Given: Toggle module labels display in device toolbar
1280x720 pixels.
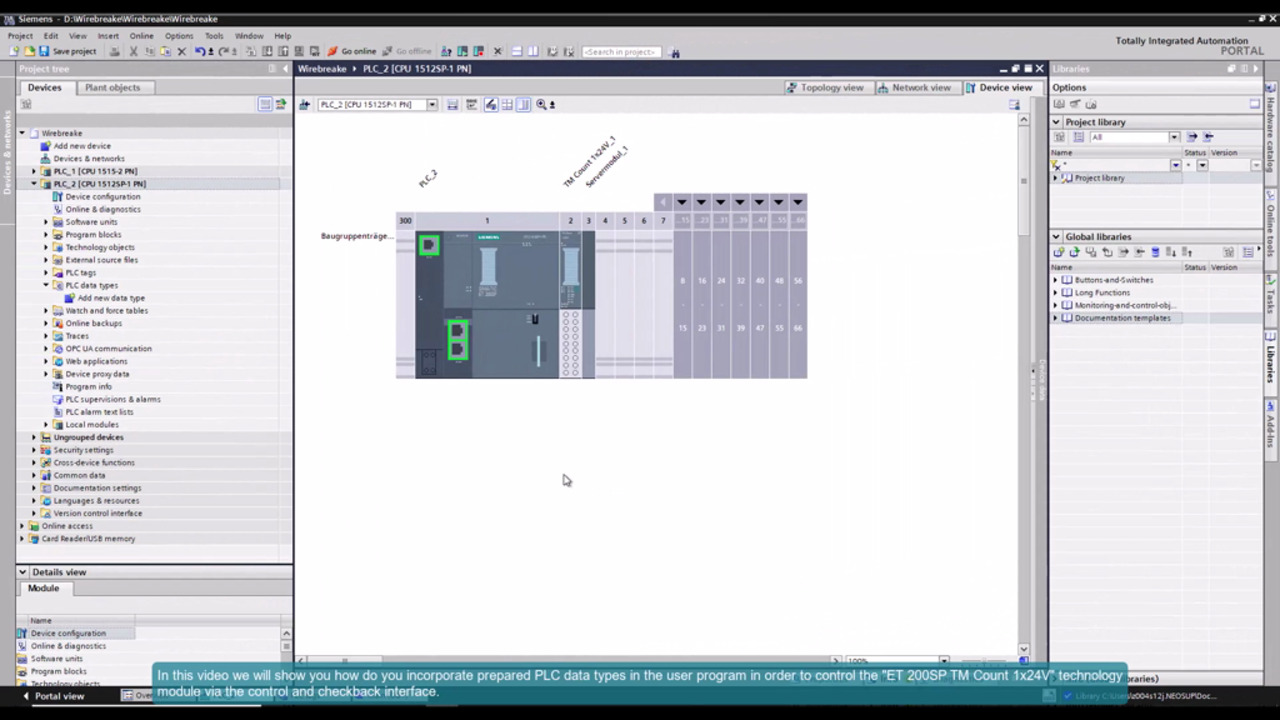Looking at the screenshot, I should pos(490,104).
